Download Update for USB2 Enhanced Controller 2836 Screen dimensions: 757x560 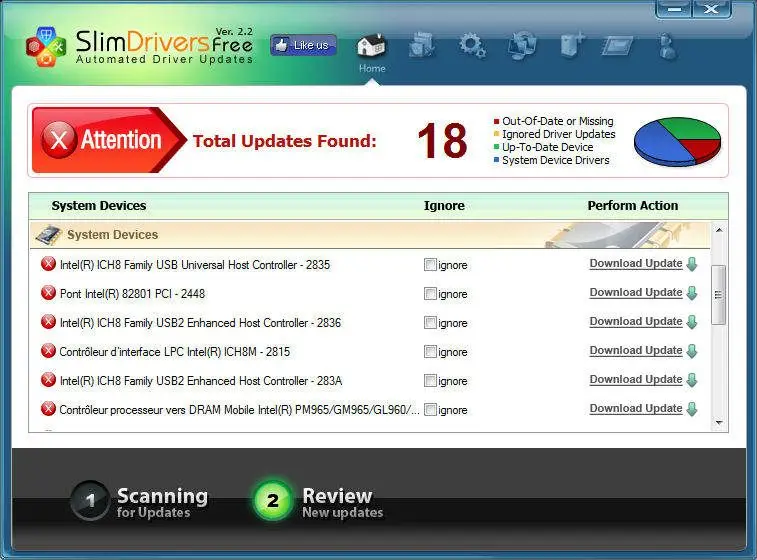click(x=636, y=322)
